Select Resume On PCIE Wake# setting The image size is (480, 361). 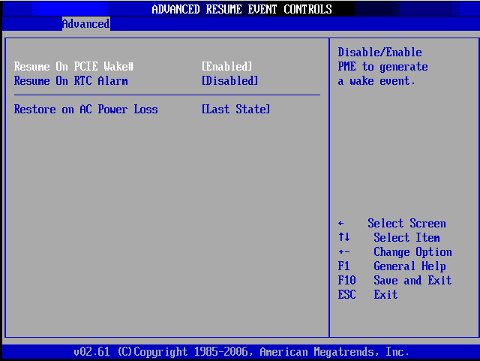point(74,66)
